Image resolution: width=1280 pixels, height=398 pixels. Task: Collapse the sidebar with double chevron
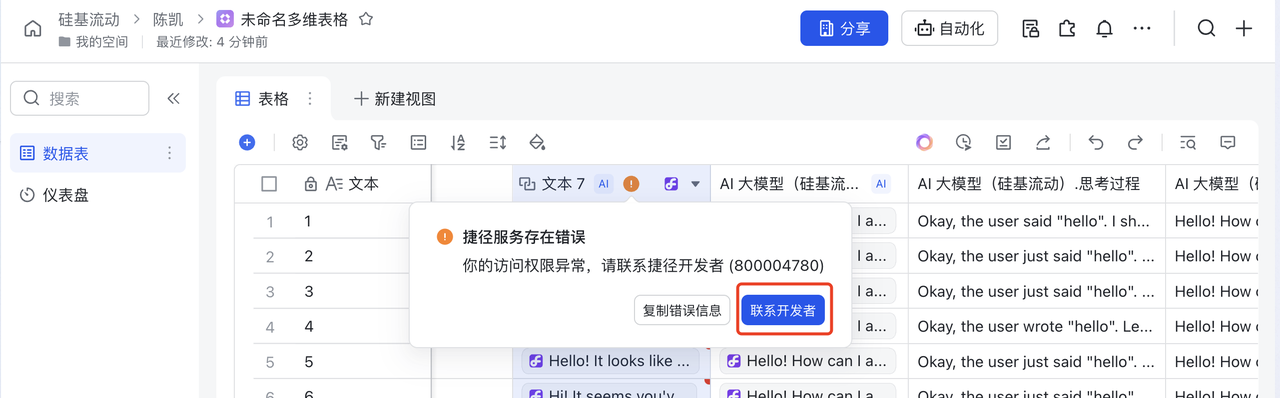pos(173,98)
